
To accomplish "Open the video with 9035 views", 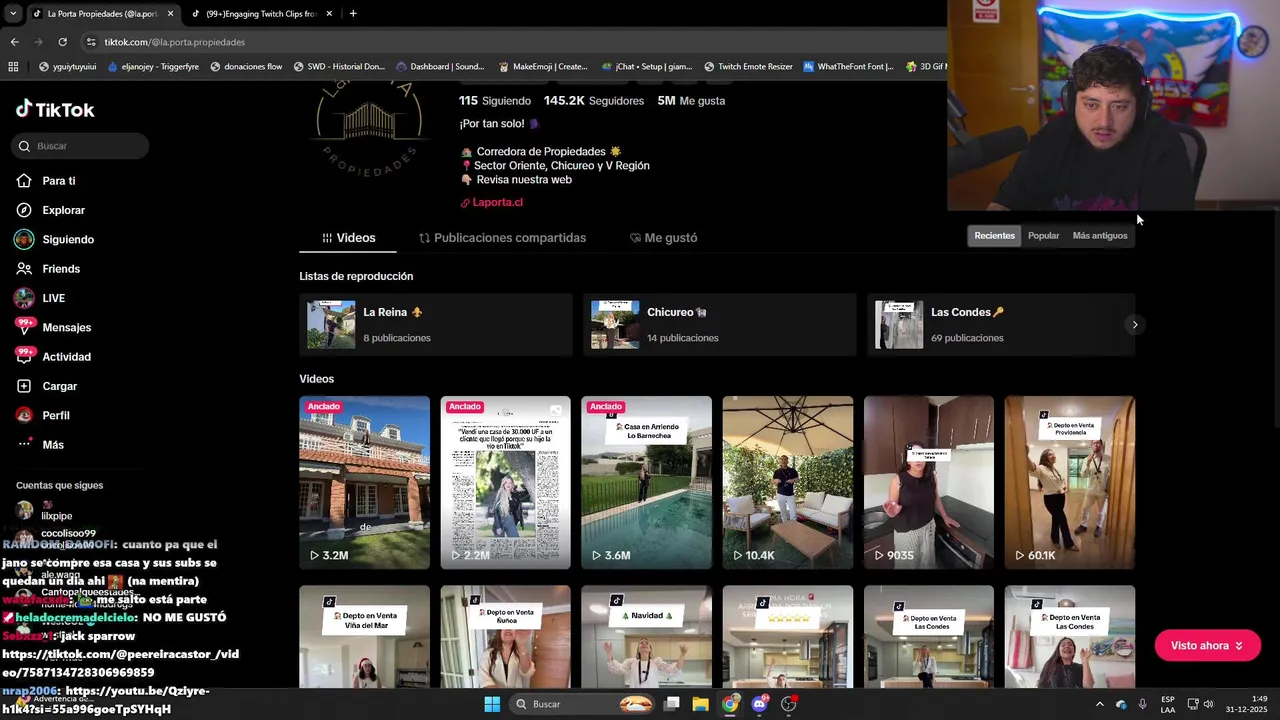I will tap(929, 482).
